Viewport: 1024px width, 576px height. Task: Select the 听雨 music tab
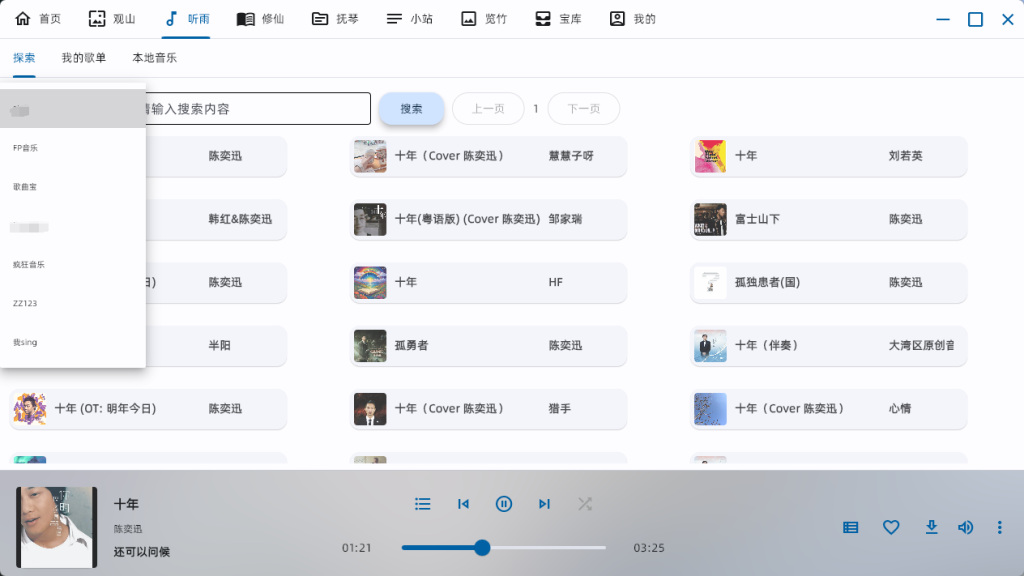(186, 19)
